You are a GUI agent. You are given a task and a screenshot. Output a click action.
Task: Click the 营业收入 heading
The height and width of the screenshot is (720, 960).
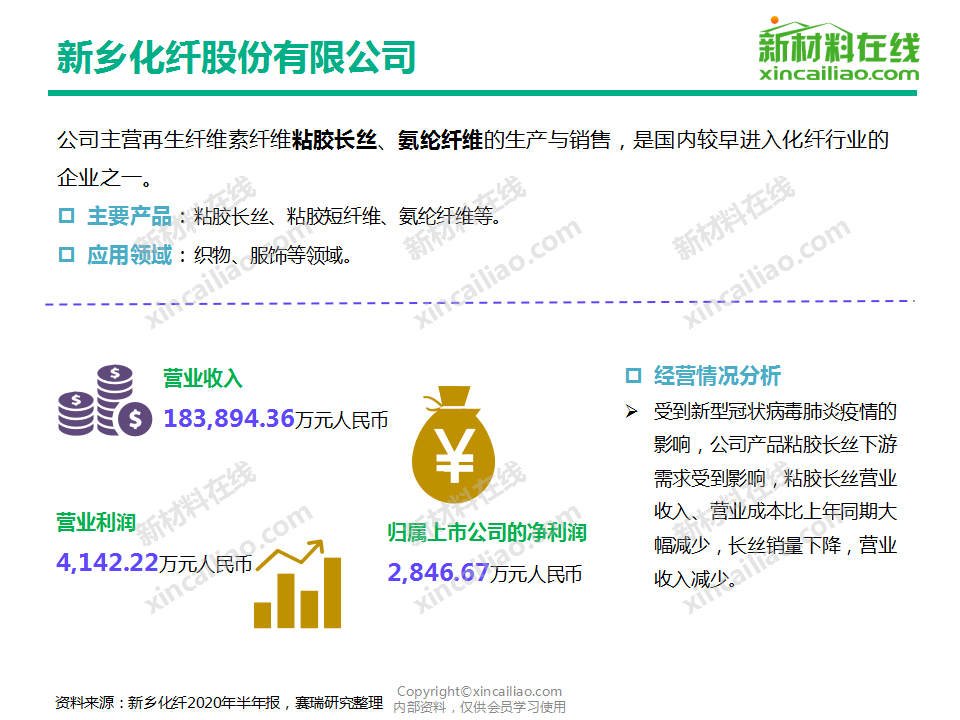pos(203,378)
